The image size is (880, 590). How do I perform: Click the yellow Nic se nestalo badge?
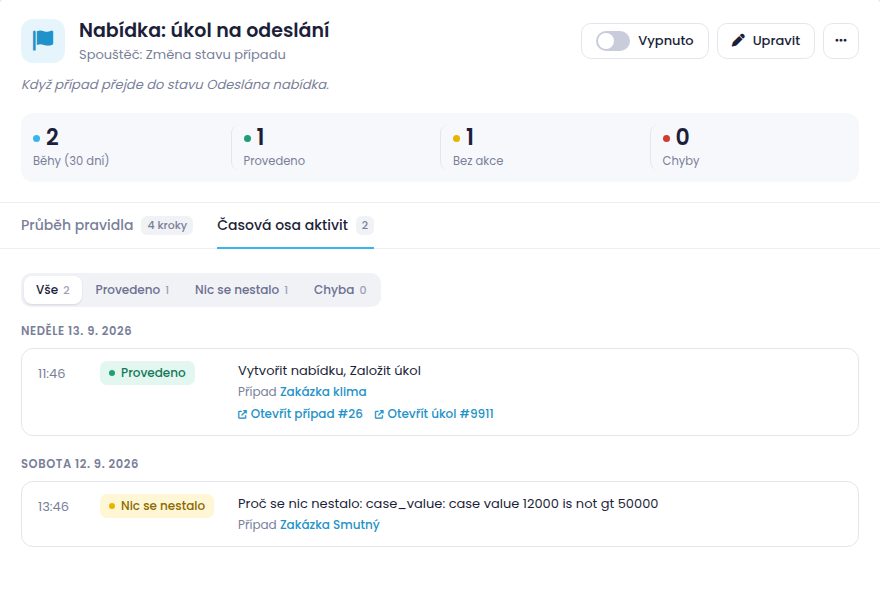point(157,506)
